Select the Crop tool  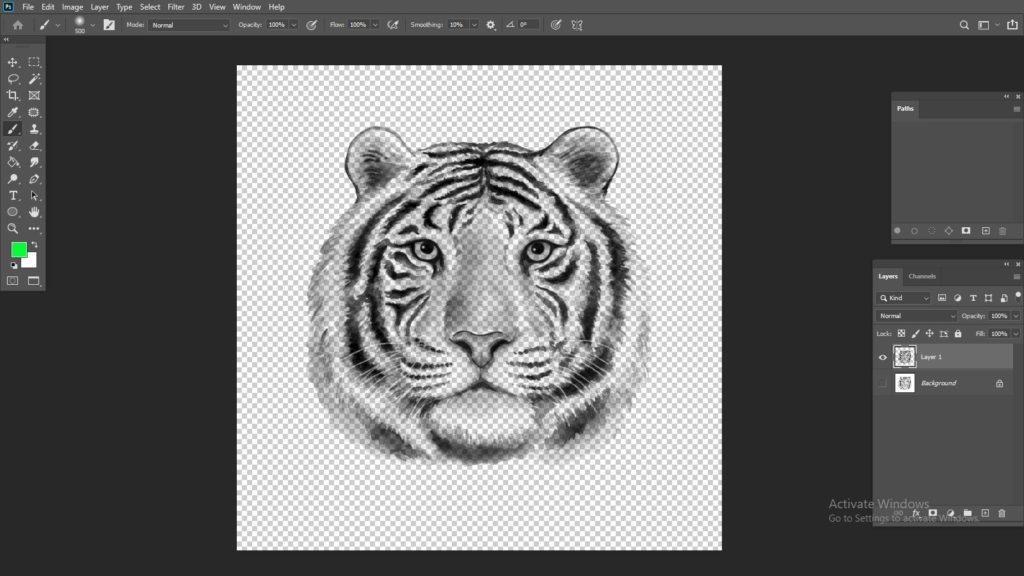(12, 95)
